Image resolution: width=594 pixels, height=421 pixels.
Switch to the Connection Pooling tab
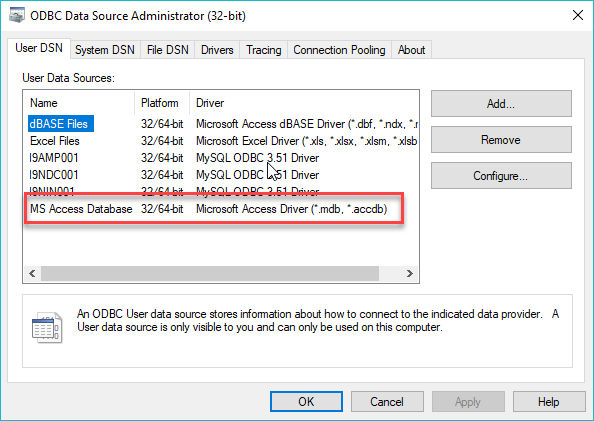tap(339, 50)
